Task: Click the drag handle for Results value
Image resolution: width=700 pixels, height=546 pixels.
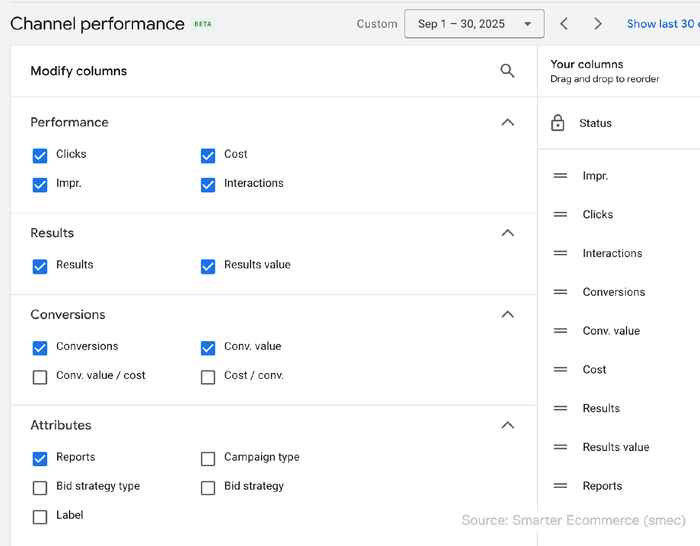Action: [560, 447]
